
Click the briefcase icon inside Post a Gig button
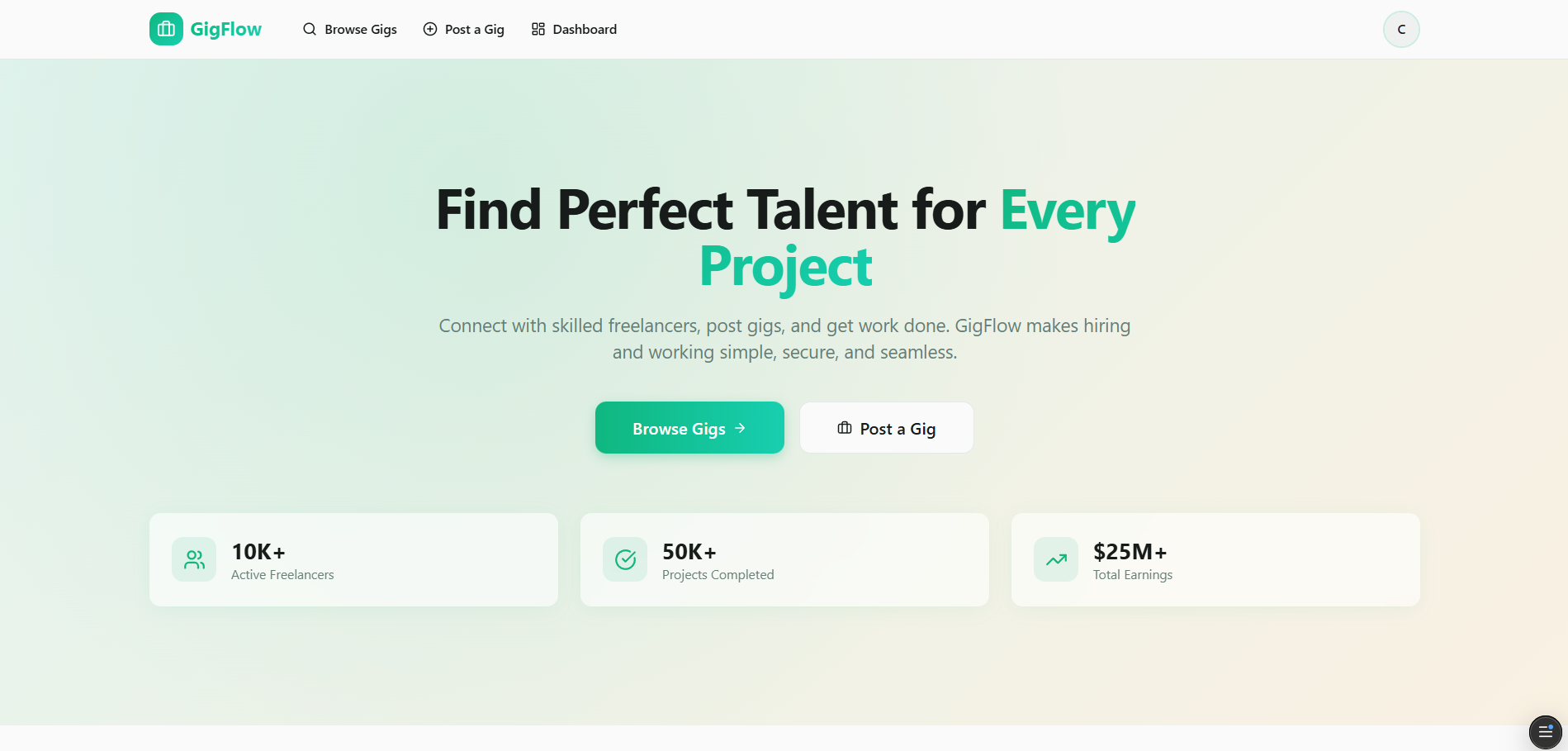pos(844,428)
